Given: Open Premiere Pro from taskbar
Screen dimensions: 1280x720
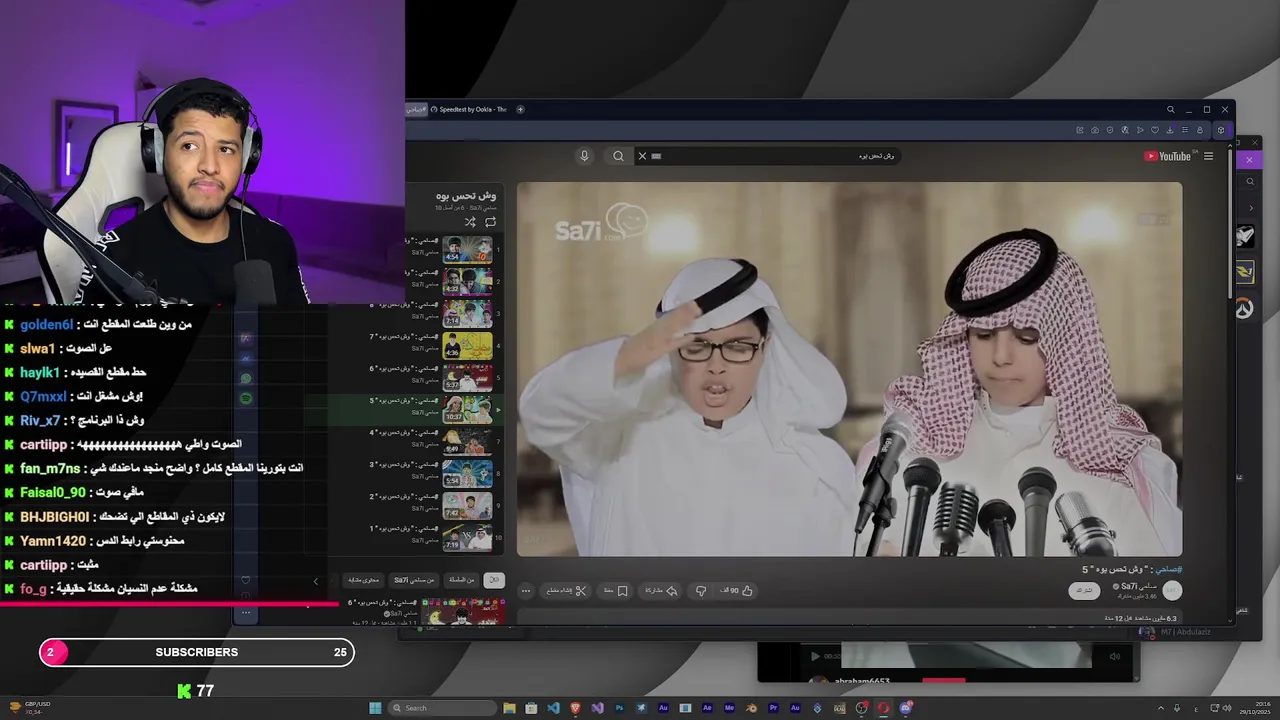Looking at the screenshot, I should (x=773, y=708).
